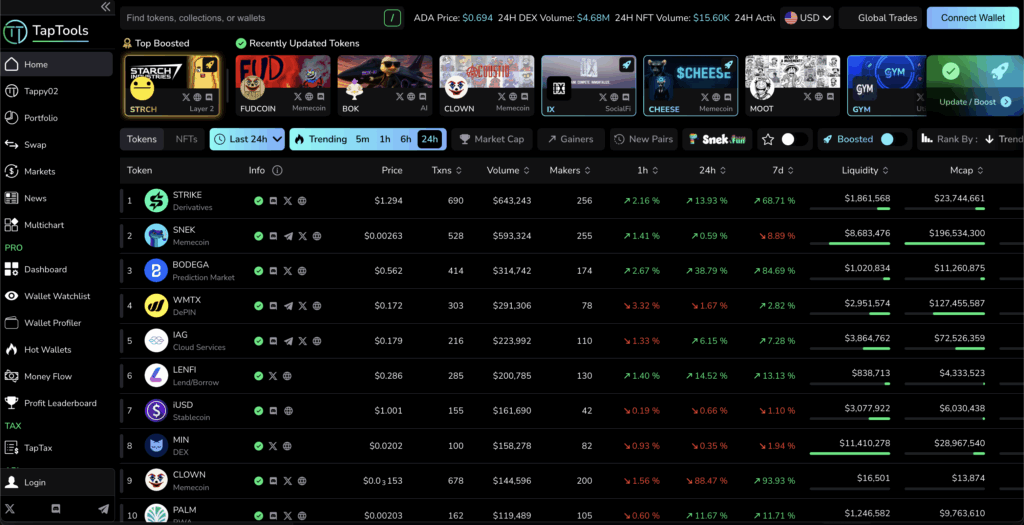Select the Snek.fun filter
This screenshot has height=525, width=1024.
coord(717,139)
